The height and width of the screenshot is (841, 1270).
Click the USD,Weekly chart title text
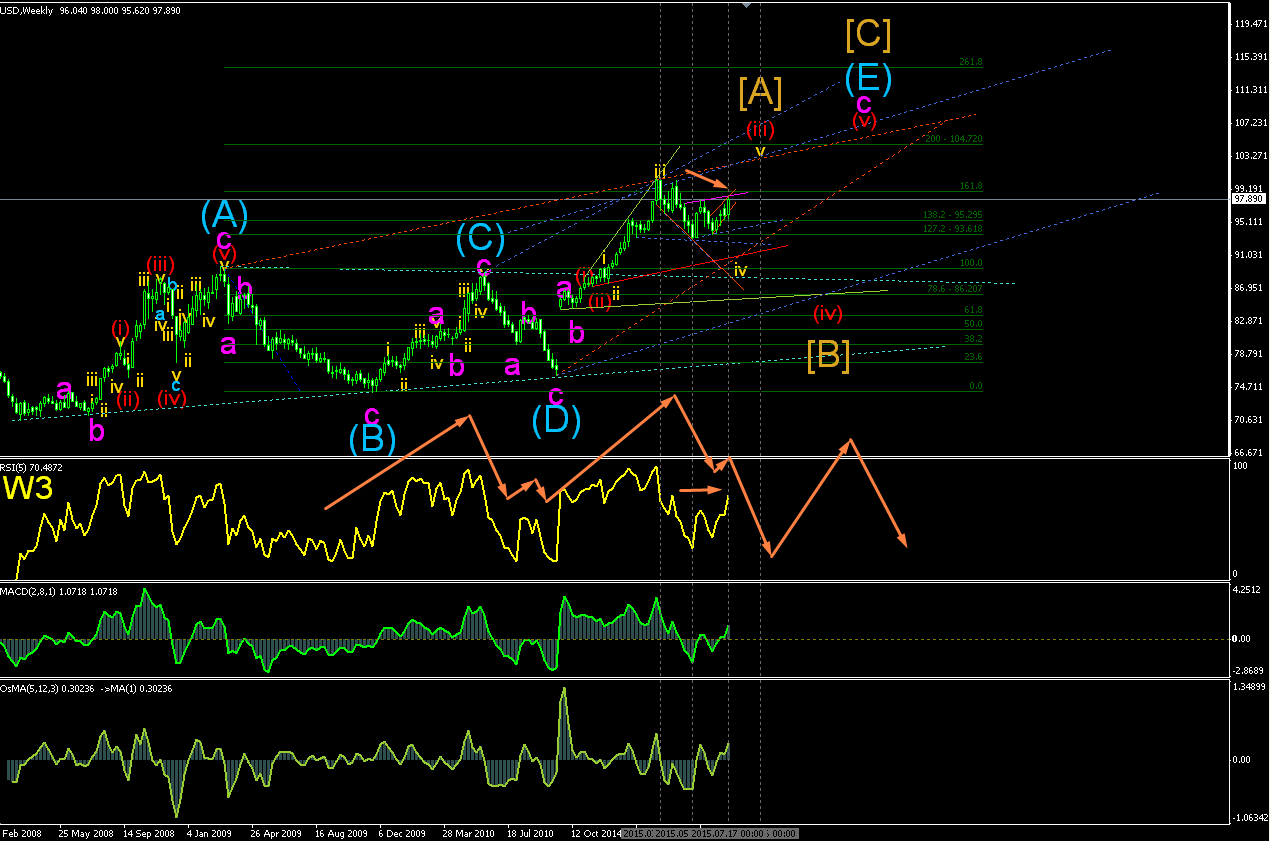pos(27,9)
